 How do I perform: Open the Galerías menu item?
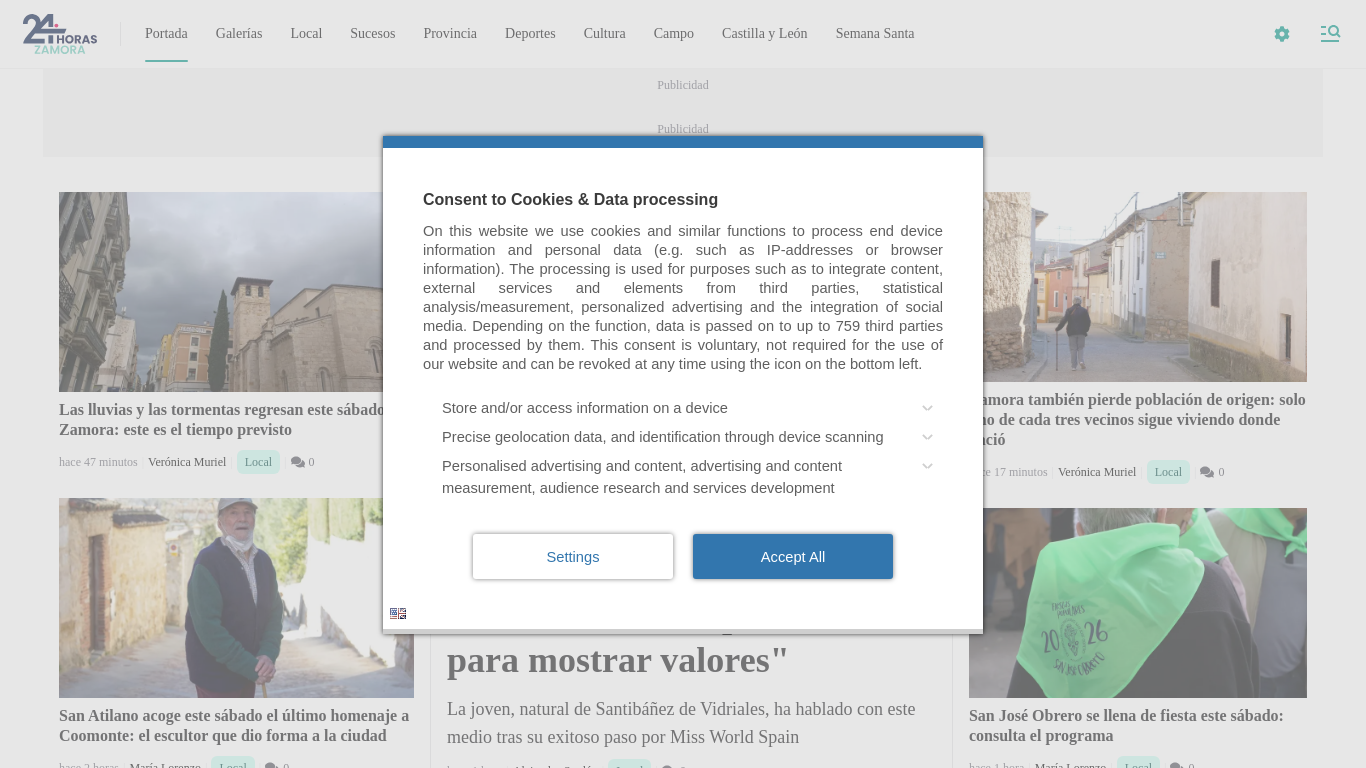coord(239,34)
